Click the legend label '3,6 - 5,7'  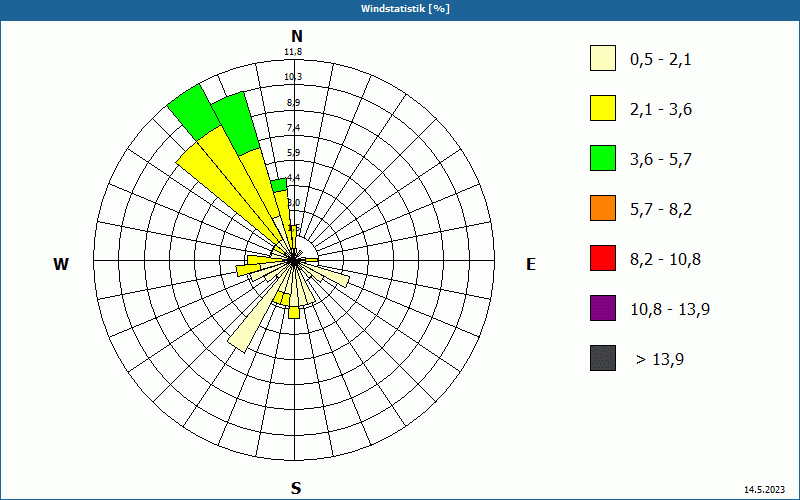click(661, 160)
